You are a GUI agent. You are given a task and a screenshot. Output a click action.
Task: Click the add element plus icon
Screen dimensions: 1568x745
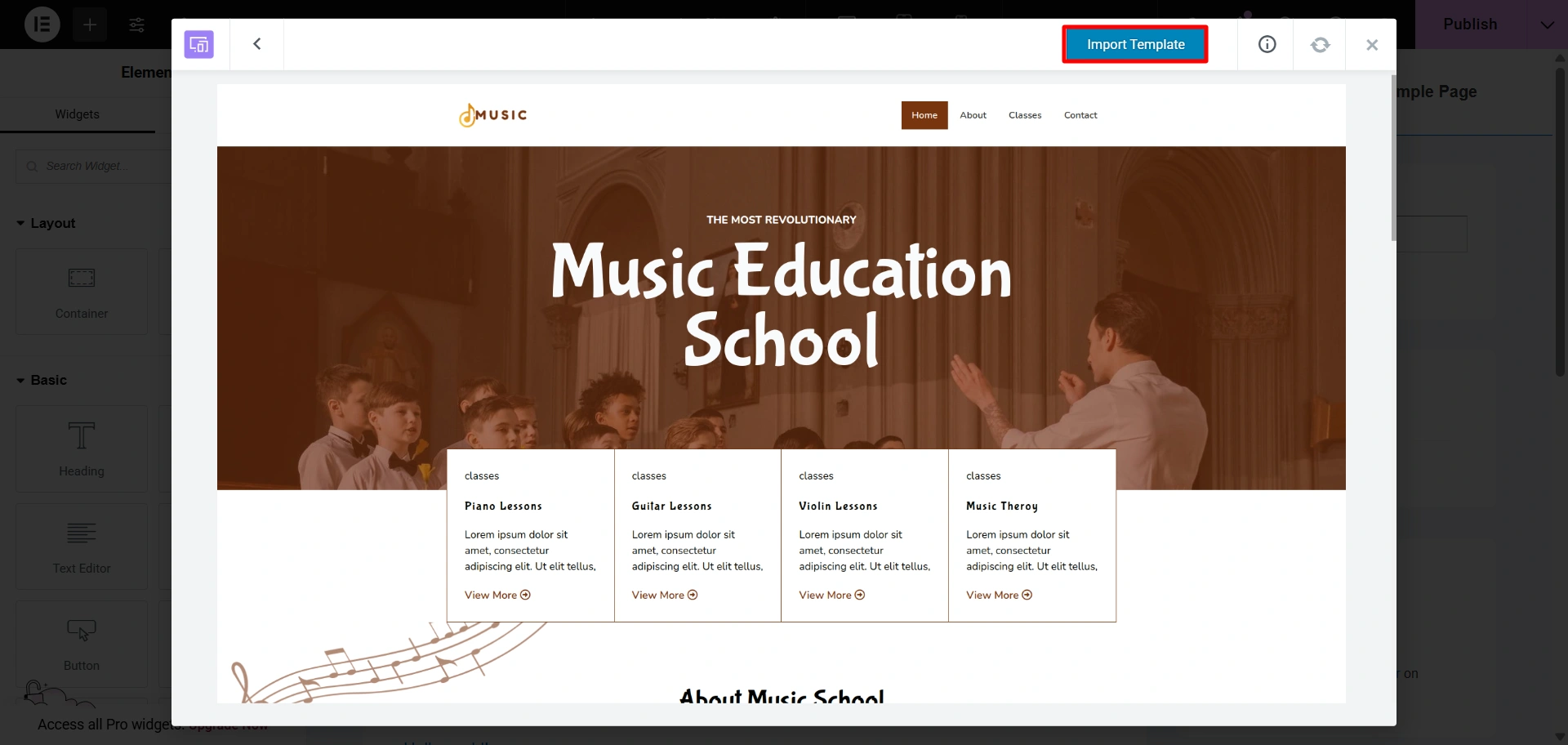click(x=90, y=25)
